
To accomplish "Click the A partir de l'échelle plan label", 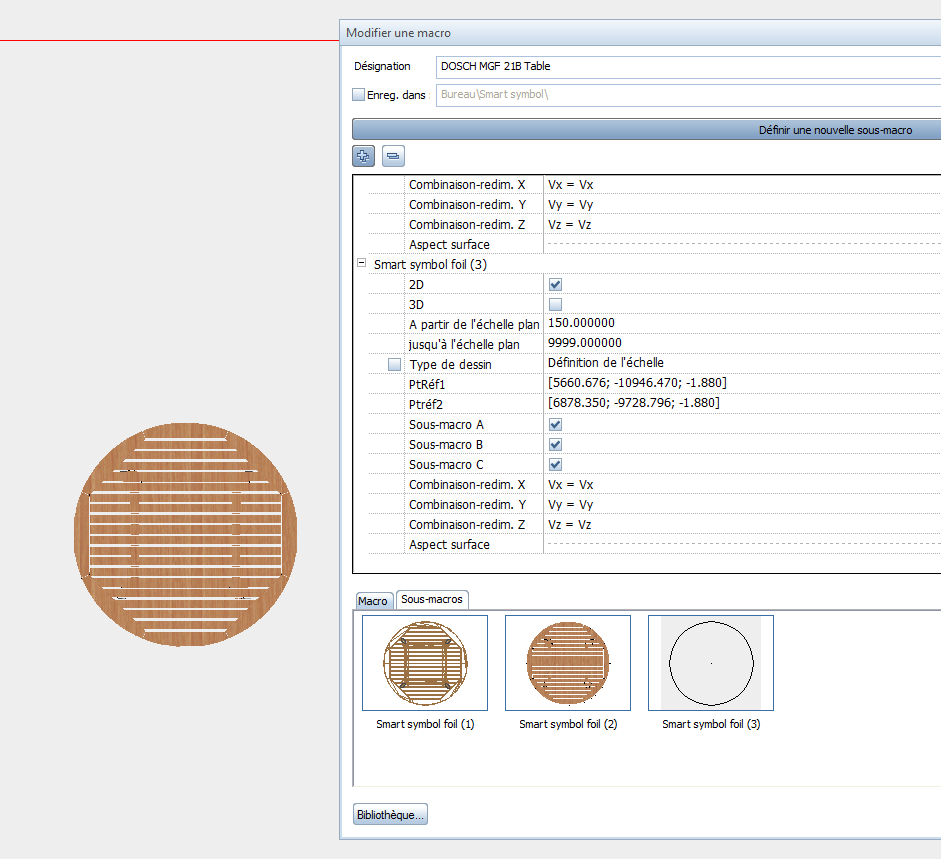I will coord(474,325).
